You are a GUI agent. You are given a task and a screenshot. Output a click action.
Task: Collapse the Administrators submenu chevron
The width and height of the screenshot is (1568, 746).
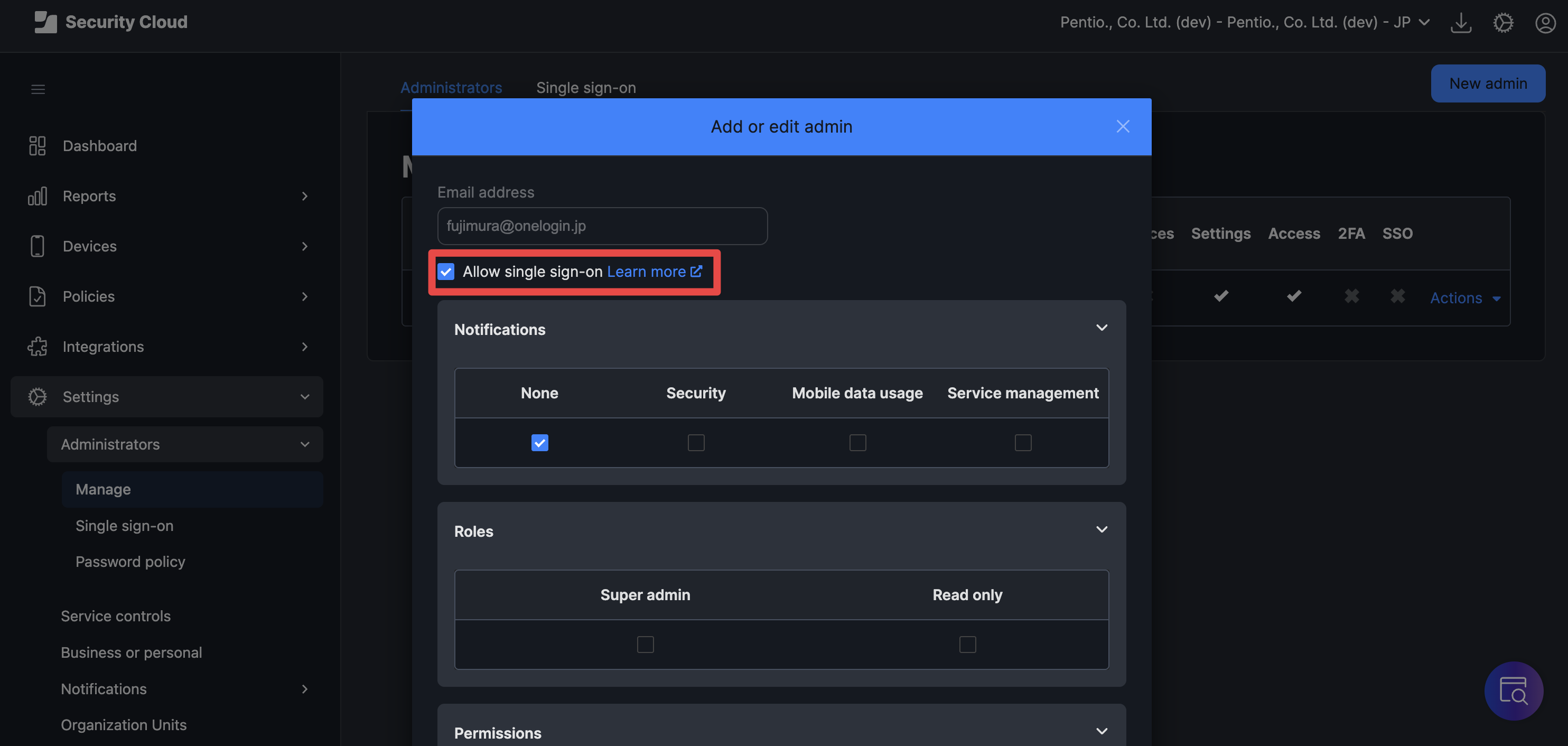tap(305, 444)
